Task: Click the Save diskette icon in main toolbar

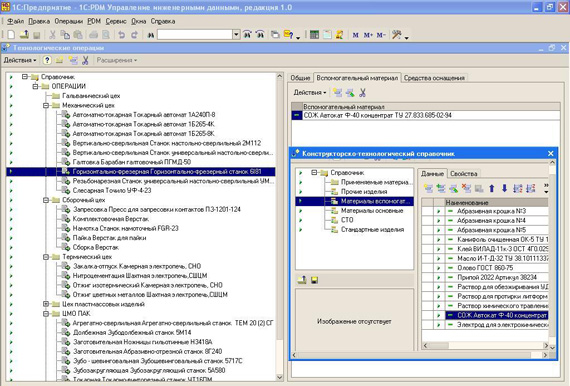Action: (36, 35)
